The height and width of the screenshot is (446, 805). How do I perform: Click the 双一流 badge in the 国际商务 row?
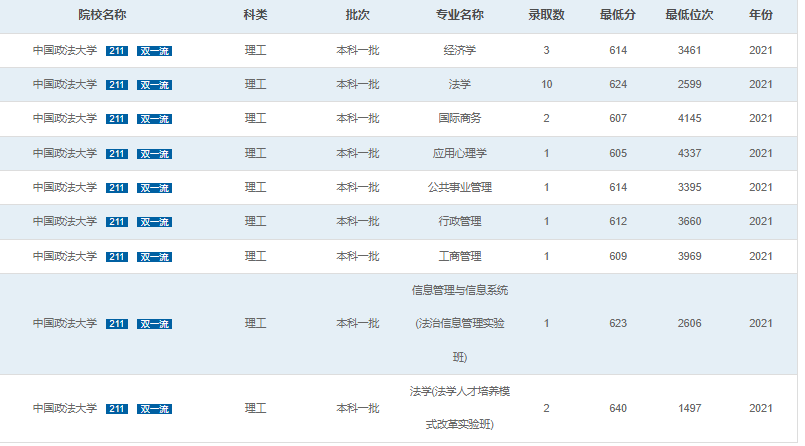point(155,119)
